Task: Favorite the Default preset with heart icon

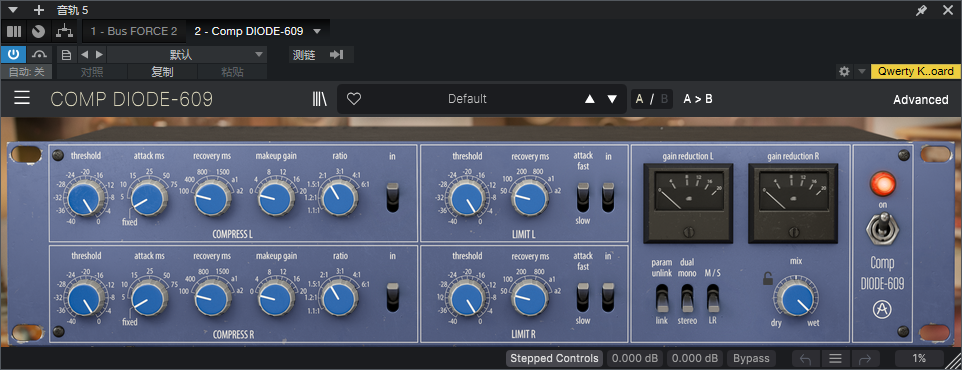Action: (354, 99)
